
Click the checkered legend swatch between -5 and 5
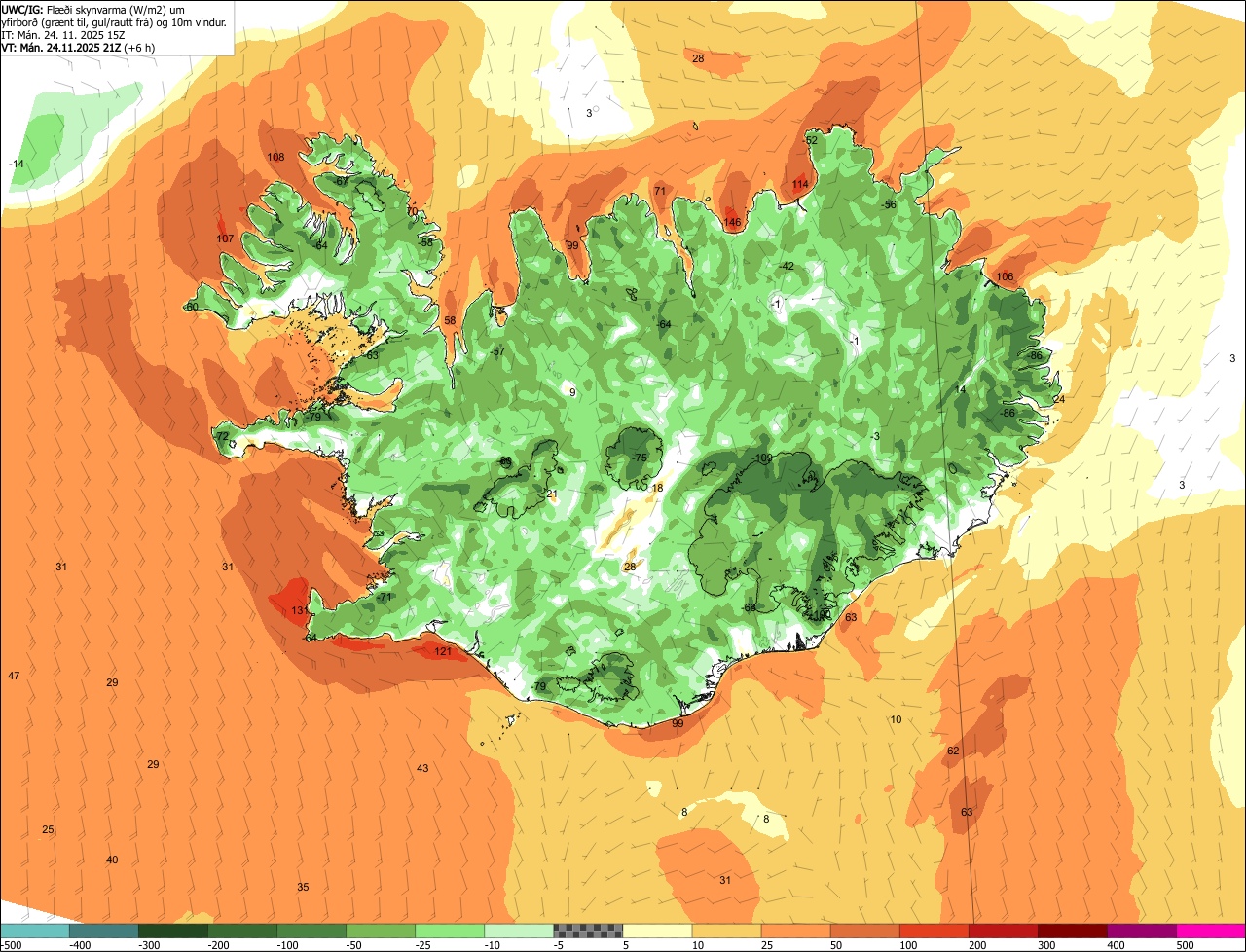588,931
